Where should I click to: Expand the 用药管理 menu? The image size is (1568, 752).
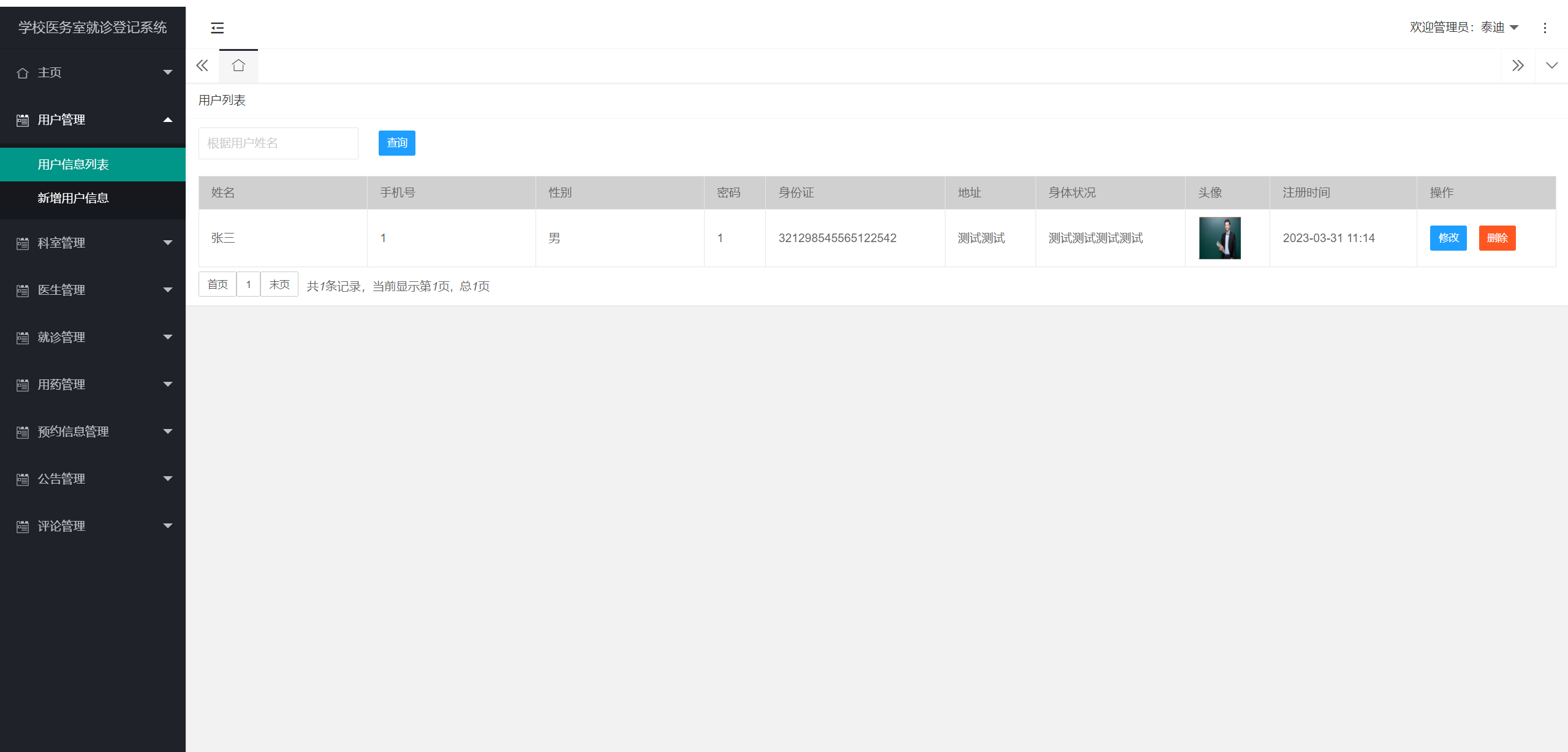point(92,384)
